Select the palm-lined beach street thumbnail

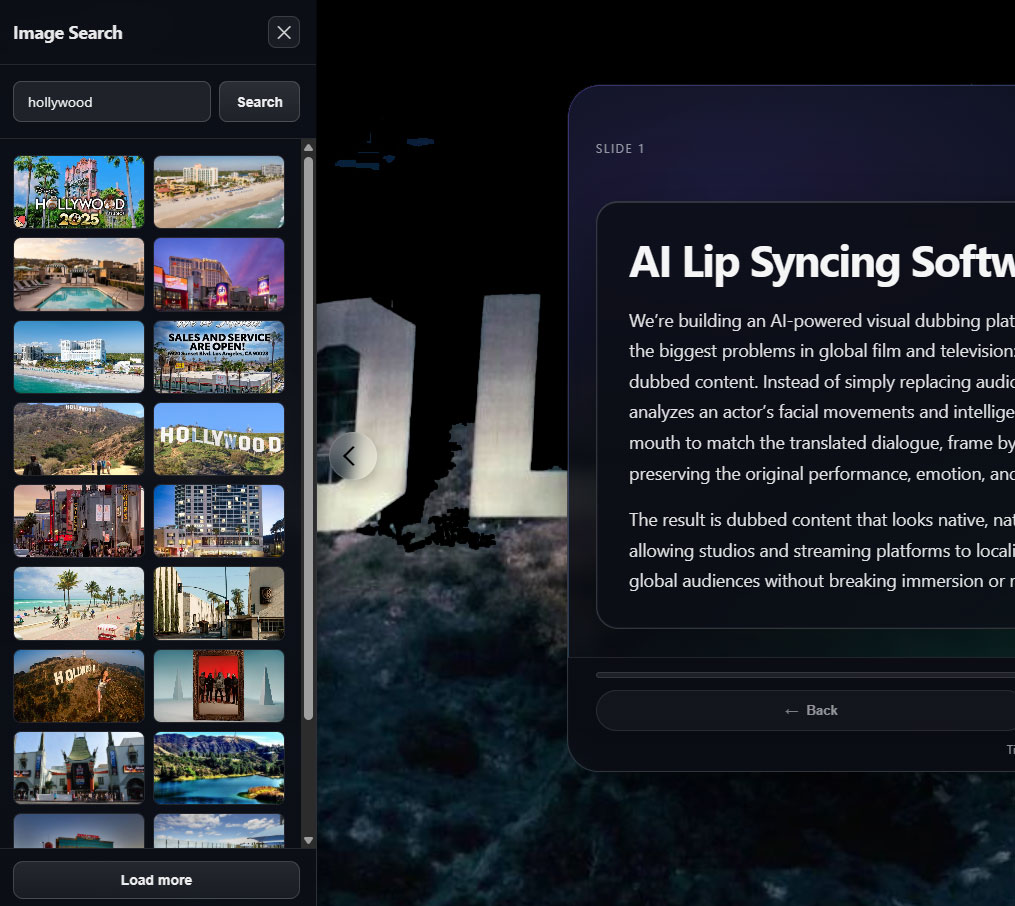click(79, 603)
